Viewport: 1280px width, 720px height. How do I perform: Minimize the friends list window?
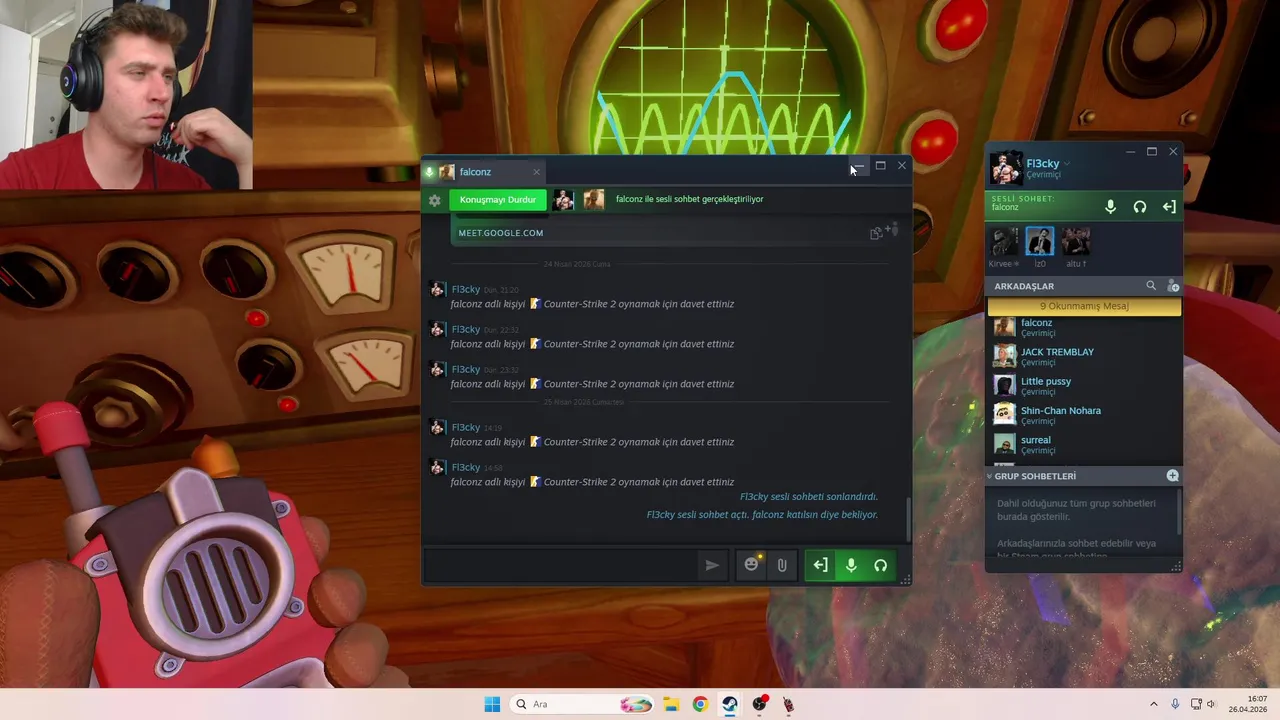pyautogui.click(x=1130, y=152)
